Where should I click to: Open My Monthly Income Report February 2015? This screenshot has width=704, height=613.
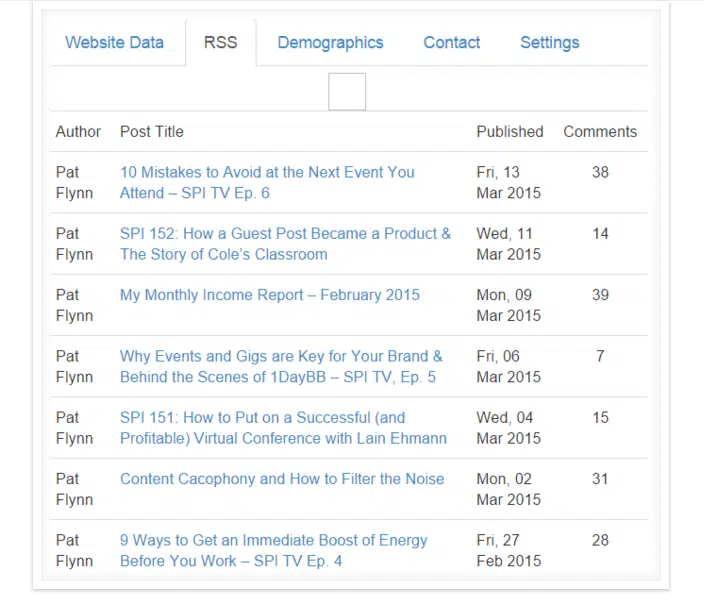pos(269,295)
